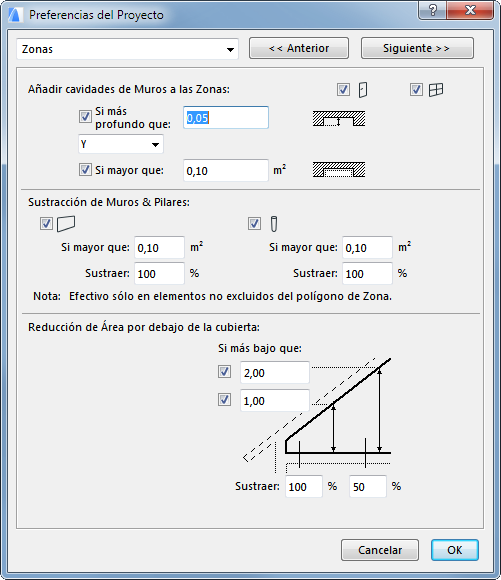Click 'Reducción de Área por debajo' heading
This screenshot has width=501, height=580.
144,327
